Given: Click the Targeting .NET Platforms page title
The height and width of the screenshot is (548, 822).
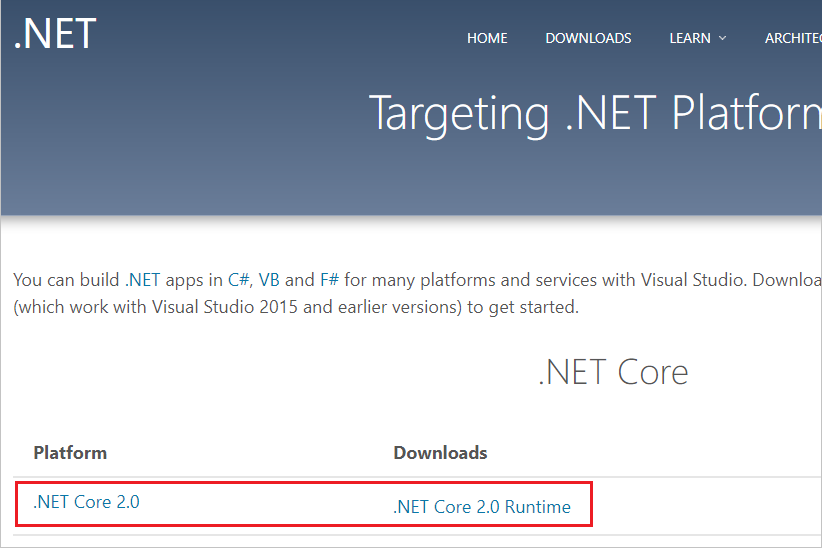Looking at the screenshot, I should 595,114.
